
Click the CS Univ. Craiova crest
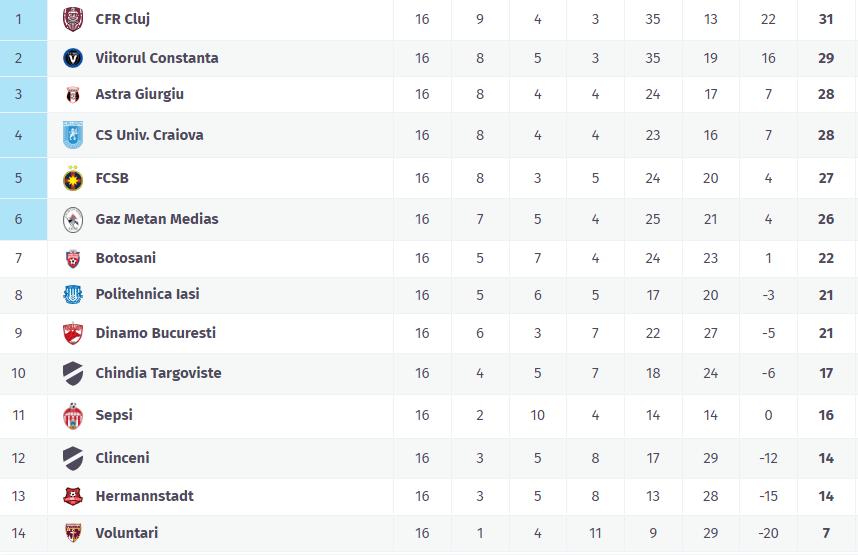[x=73, y=135]
